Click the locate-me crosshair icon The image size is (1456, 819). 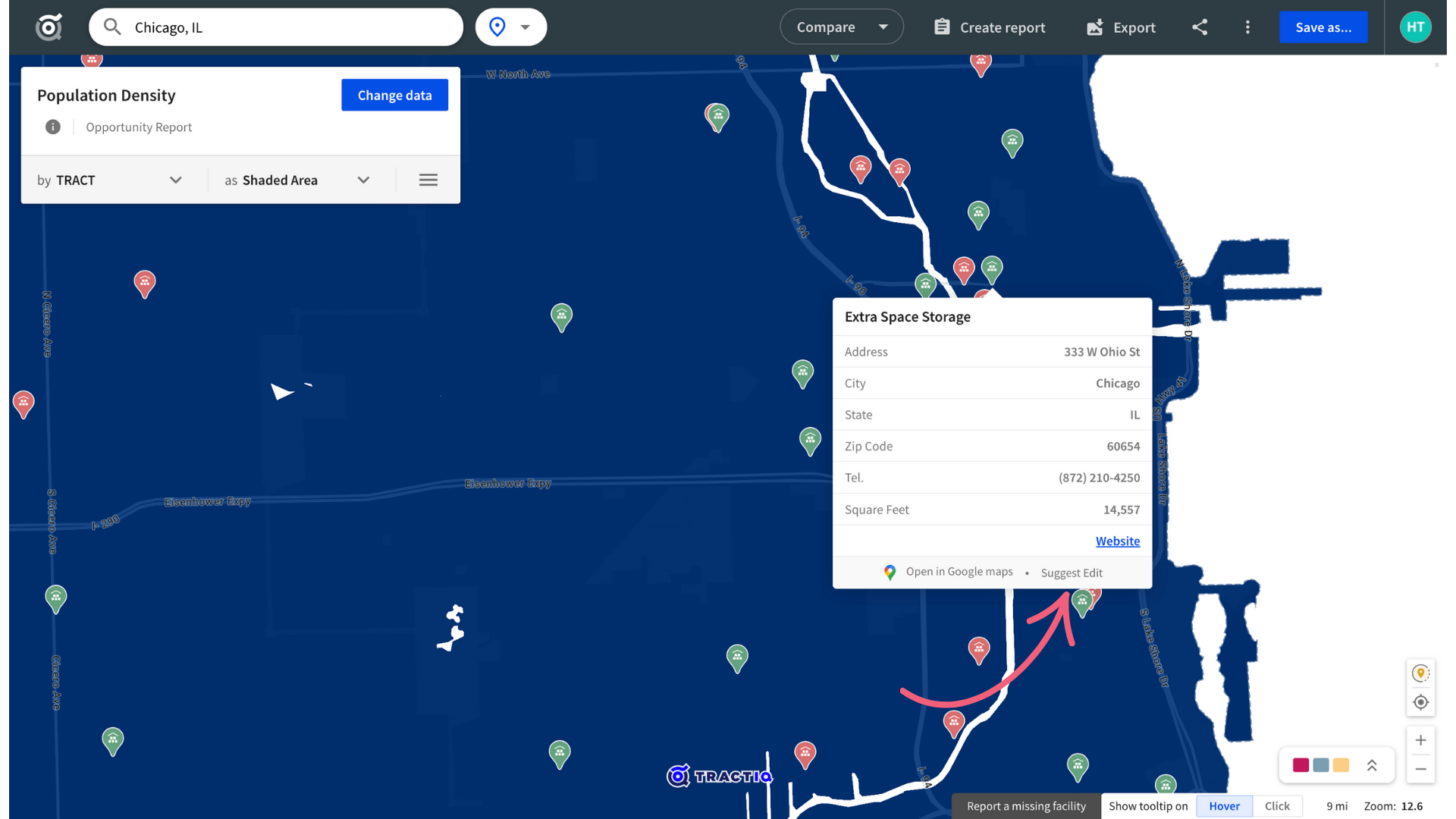tap(1421, 702)
